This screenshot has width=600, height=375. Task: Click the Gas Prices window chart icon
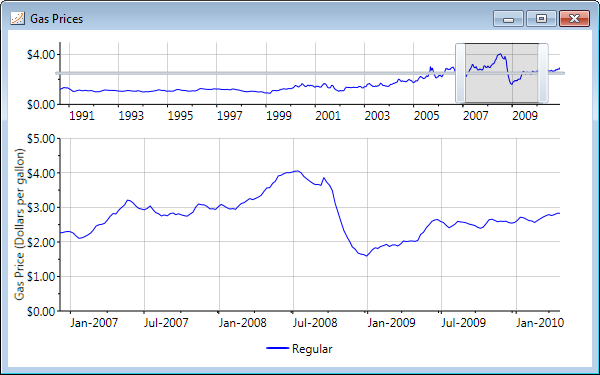(x=17, y=18)
